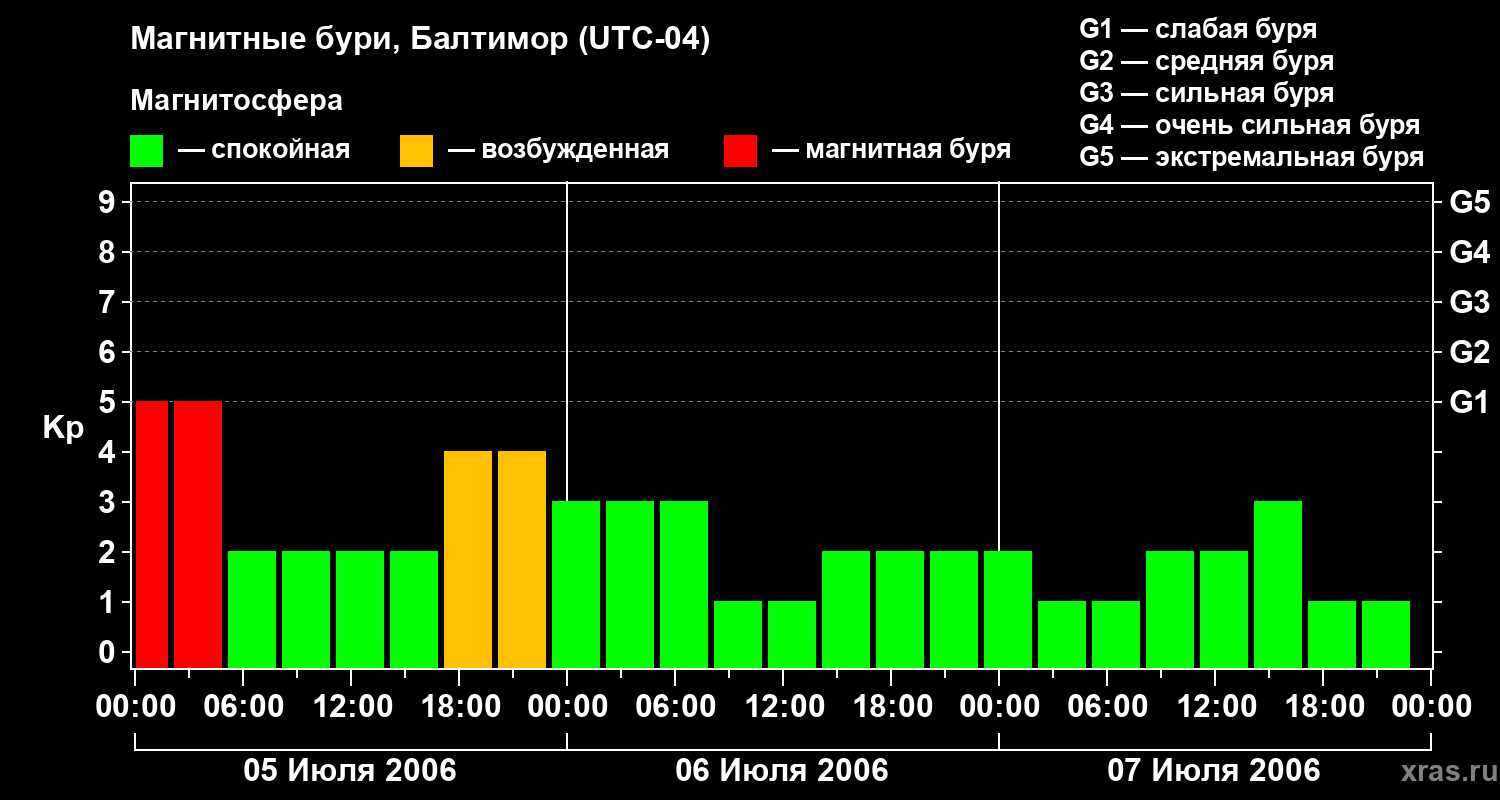Click the last bar on 07 July, 21:00–00:00
This screenshot has height=800, width=1500.
click(x=1386, y=634)
